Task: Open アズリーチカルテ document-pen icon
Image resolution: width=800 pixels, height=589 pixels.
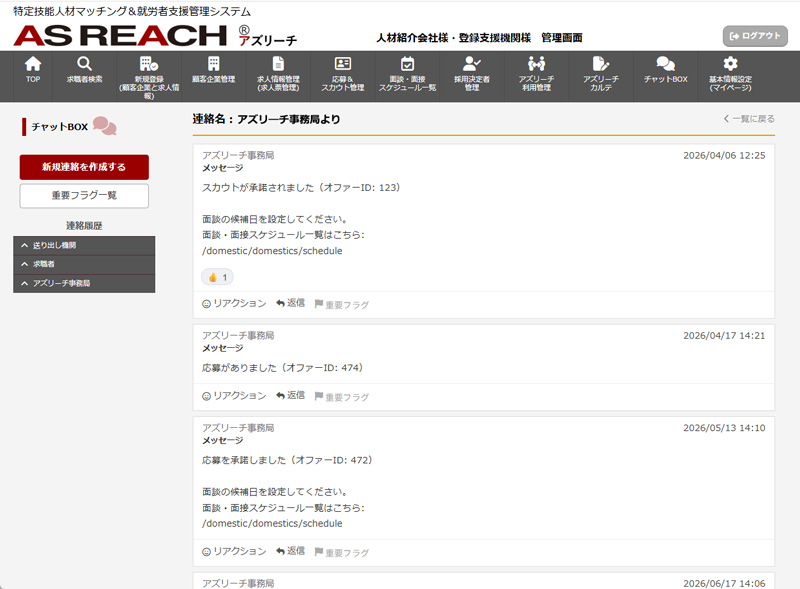Action: pyautogui.click(x=601, y=64)
